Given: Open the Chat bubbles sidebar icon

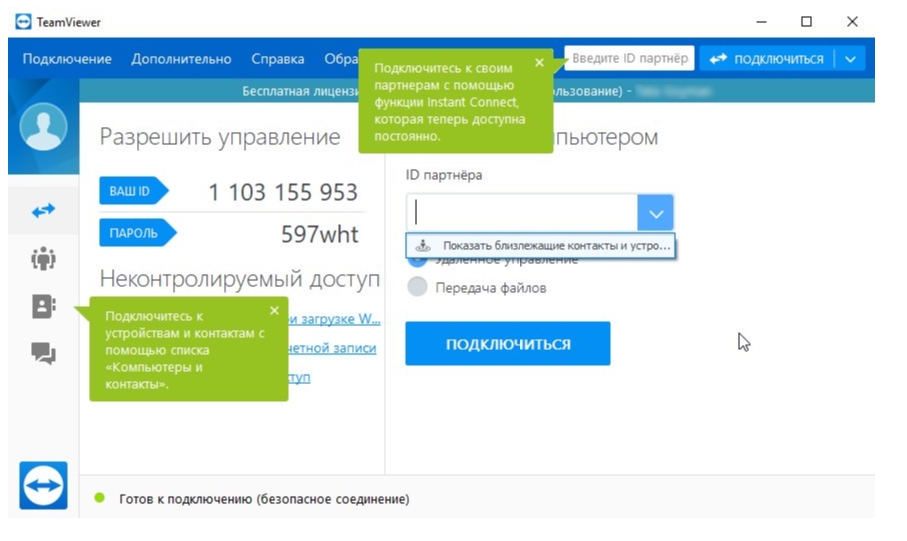Looking at the screenshot, I should [43, 353].
